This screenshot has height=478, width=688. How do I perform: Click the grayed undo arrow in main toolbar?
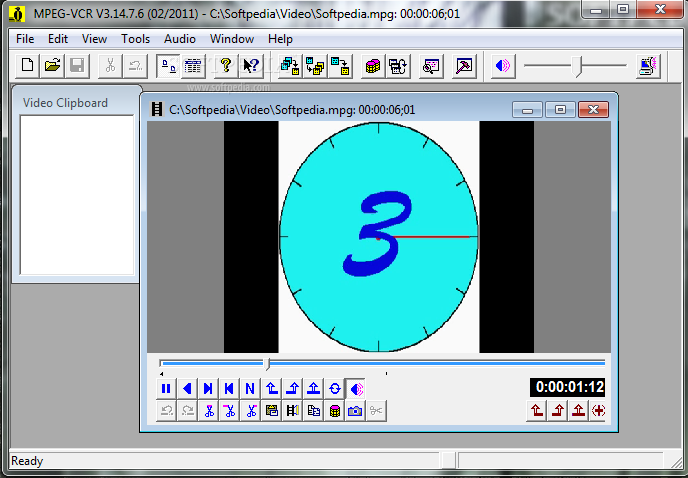tap(135, 66)
